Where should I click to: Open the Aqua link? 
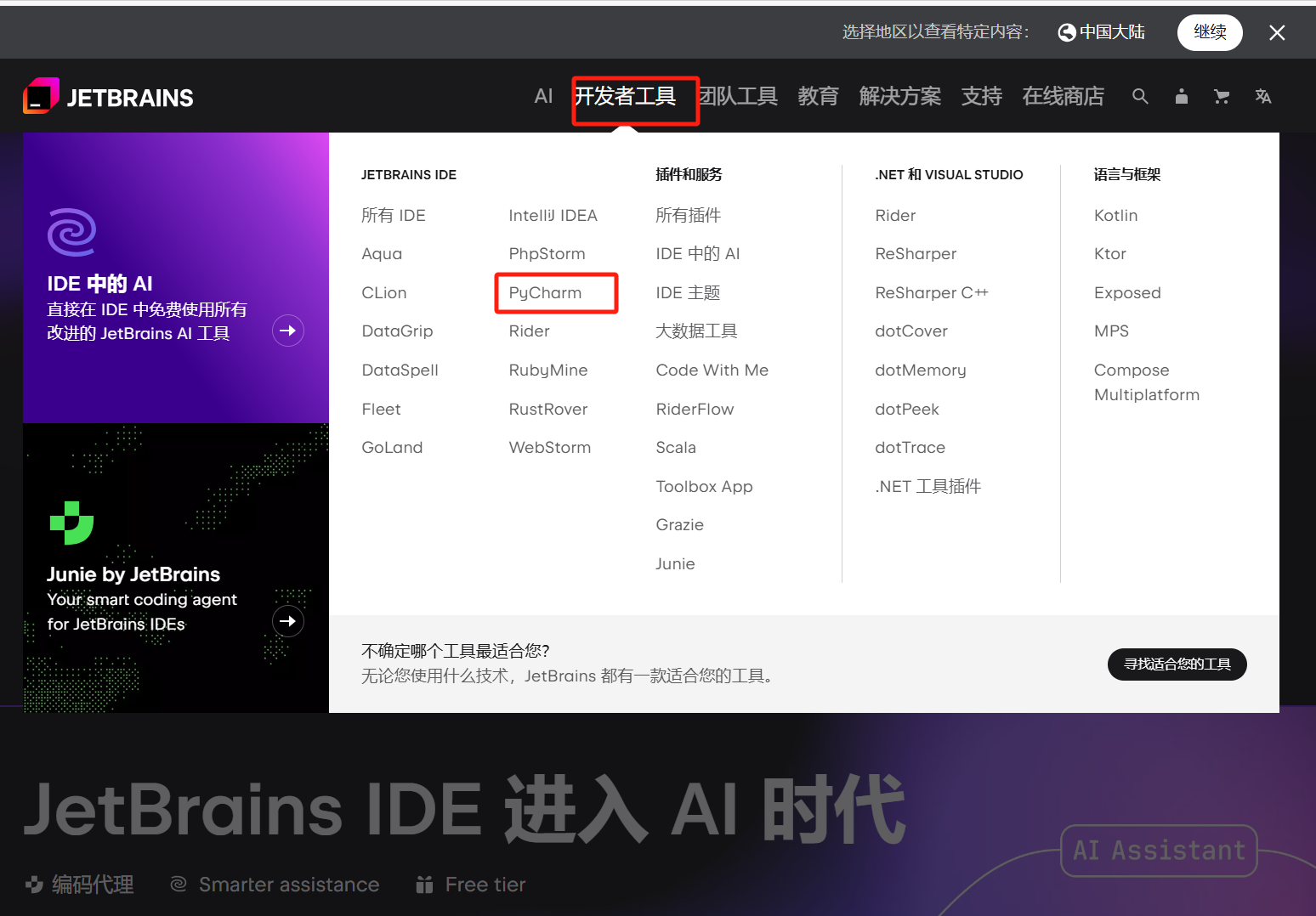tap(382, 253)
